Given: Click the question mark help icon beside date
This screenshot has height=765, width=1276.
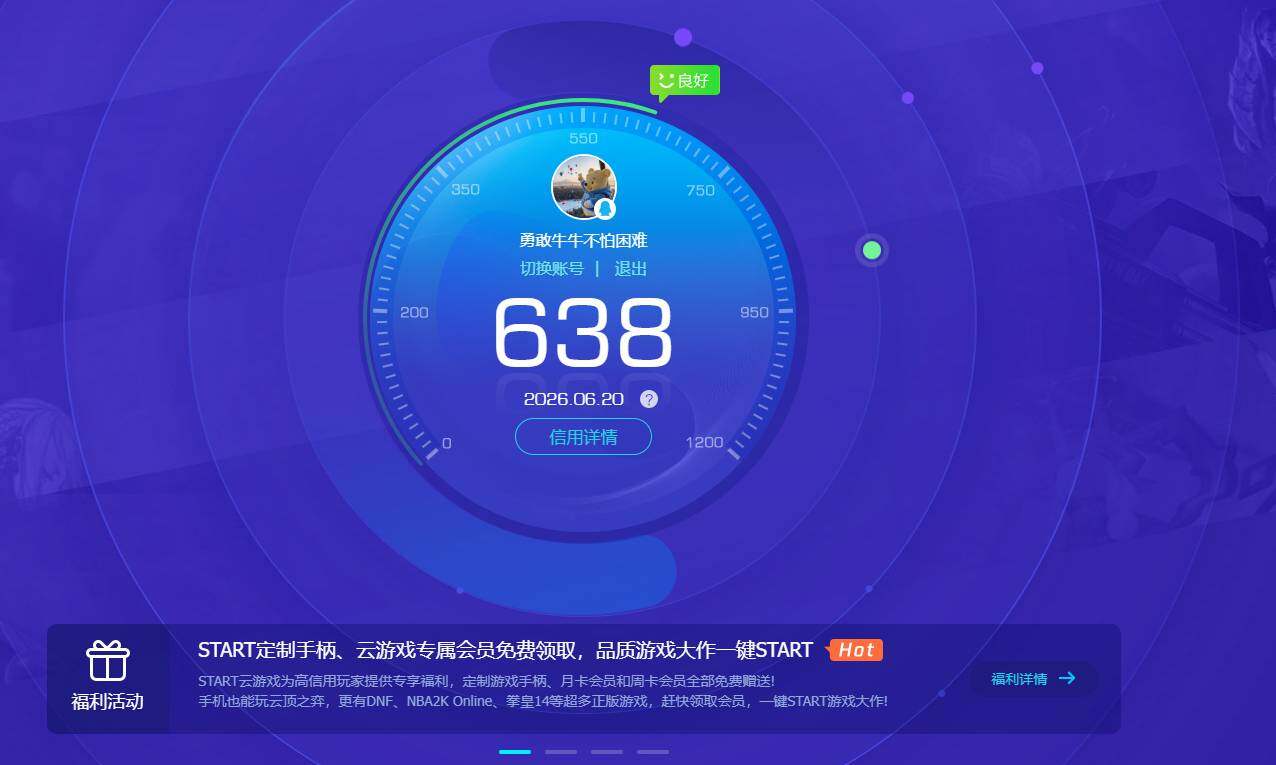Looking at the screenshot, I should [649, 399].
